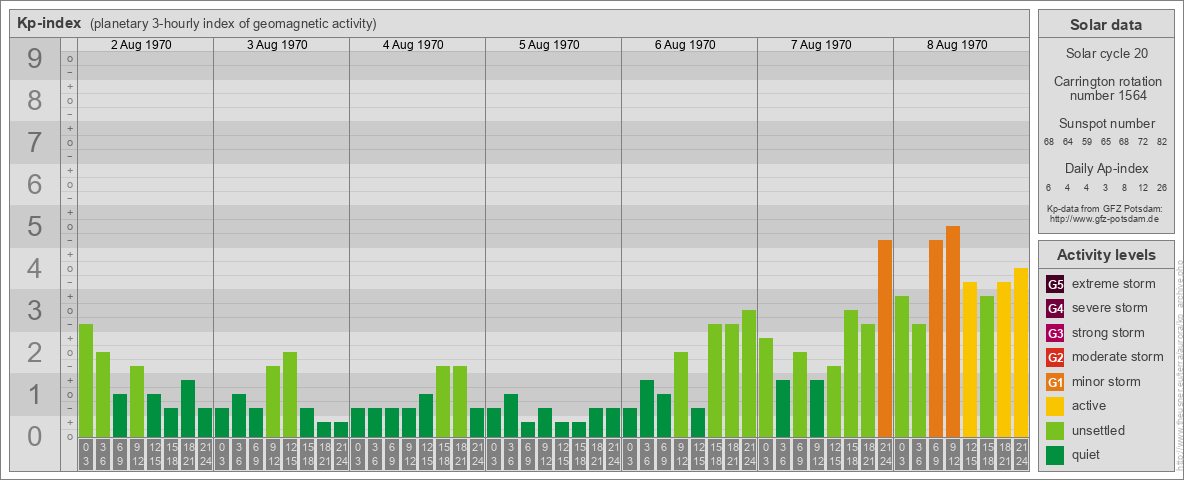Click the large '0' on the Kp axis

tap(35, 436)
